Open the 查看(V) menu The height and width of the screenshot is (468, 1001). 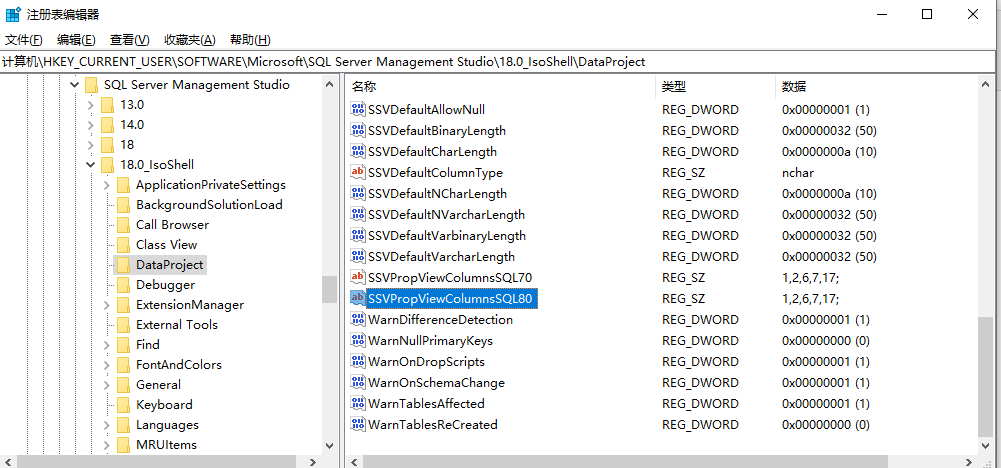pos(130,40)
